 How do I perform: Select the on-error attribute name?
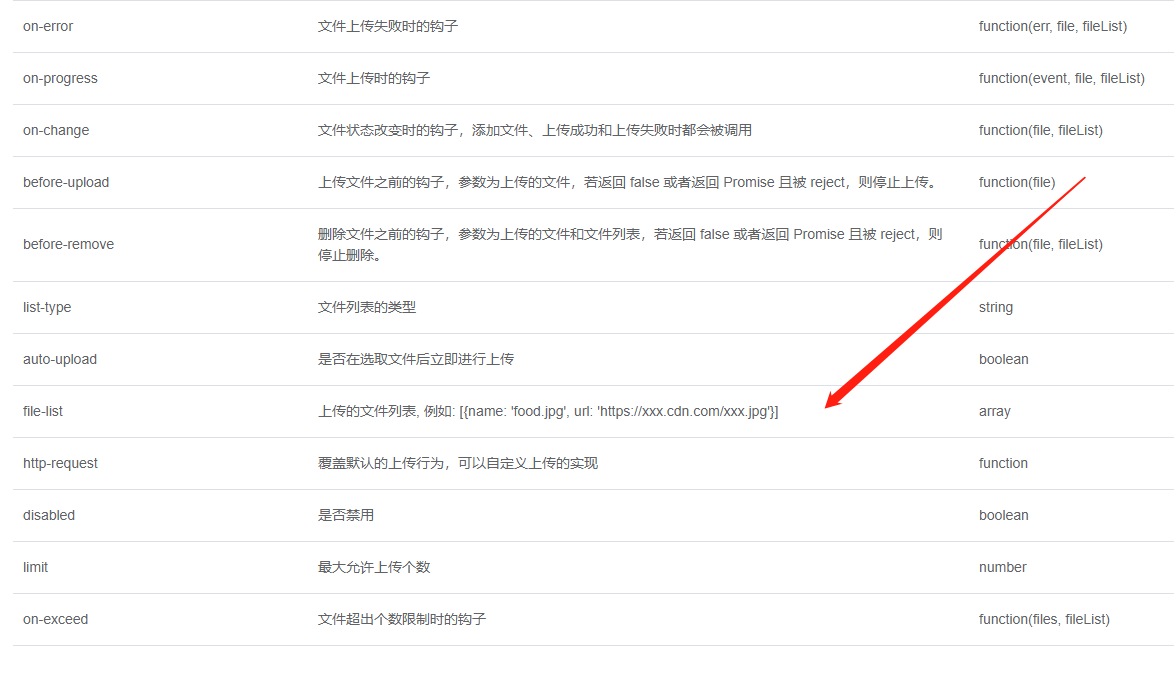pos(47,26)
